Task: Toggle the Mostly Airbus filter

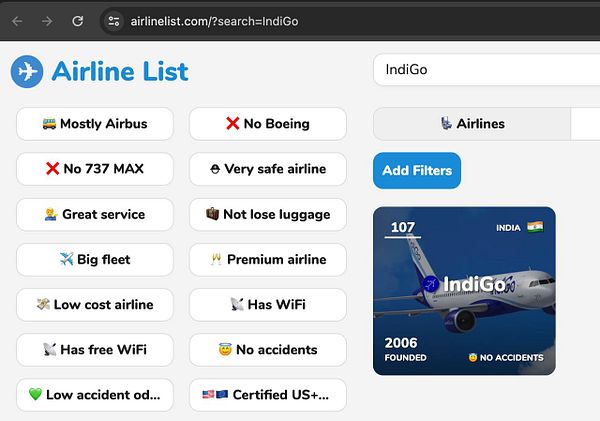Action: (95, 124)
